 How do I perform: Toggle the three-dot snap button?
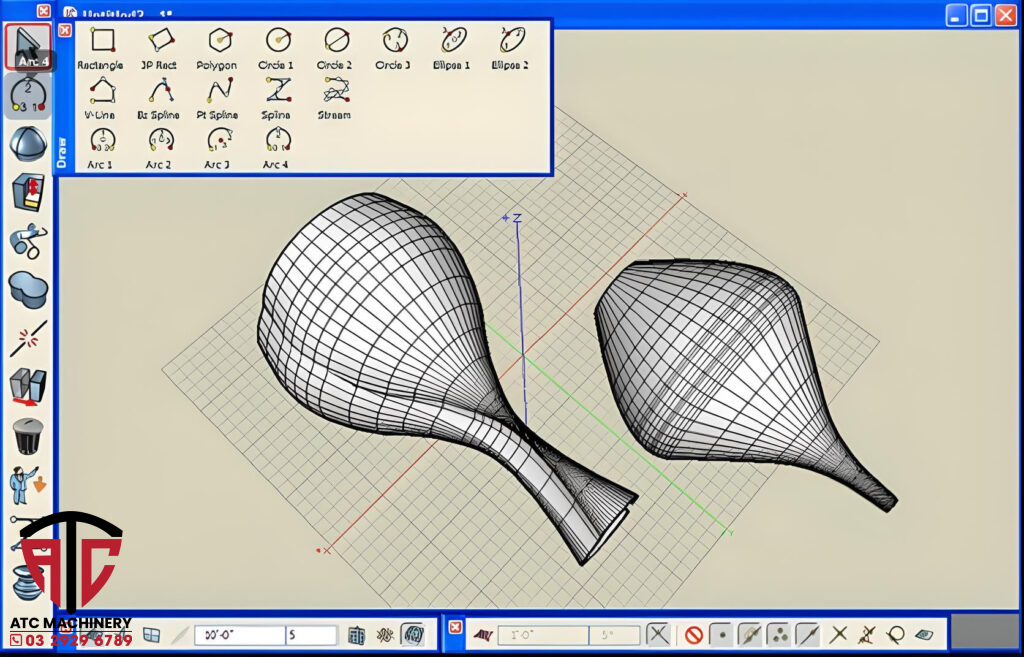coord(778,634)
